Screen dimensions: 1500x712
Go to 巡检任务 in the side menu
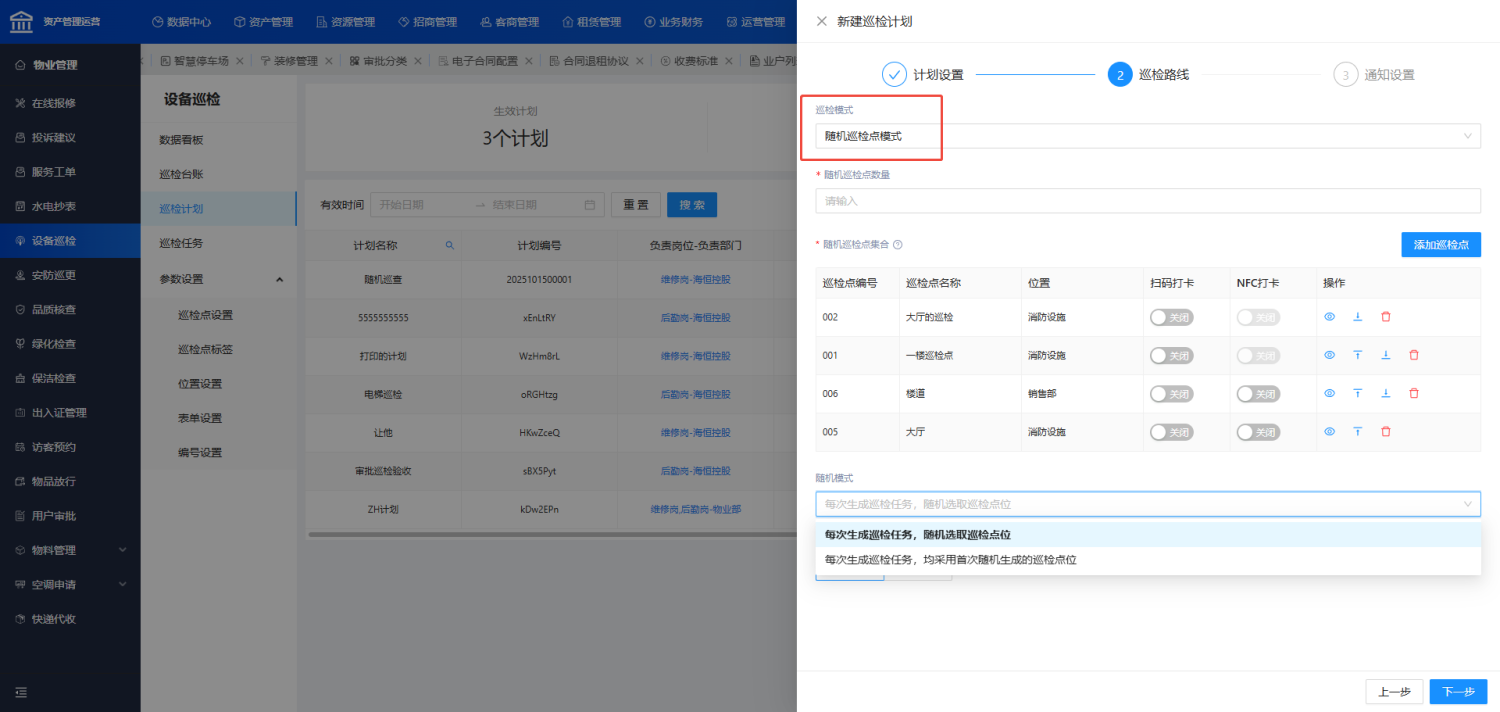click(x=181, y=243)
